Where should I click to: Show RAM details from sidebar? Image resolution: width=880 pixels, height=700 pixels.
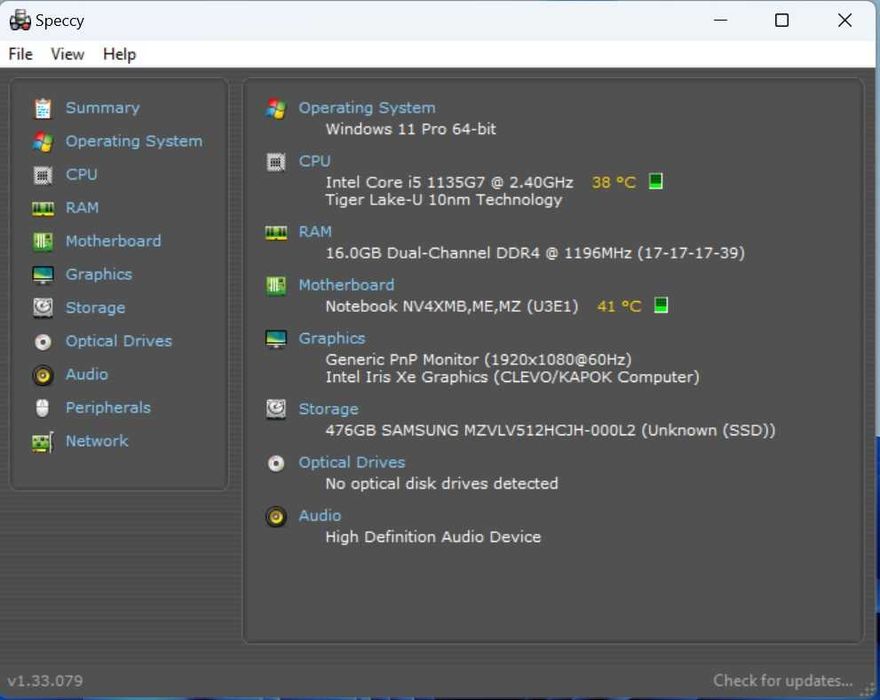(x=82, y=208)
